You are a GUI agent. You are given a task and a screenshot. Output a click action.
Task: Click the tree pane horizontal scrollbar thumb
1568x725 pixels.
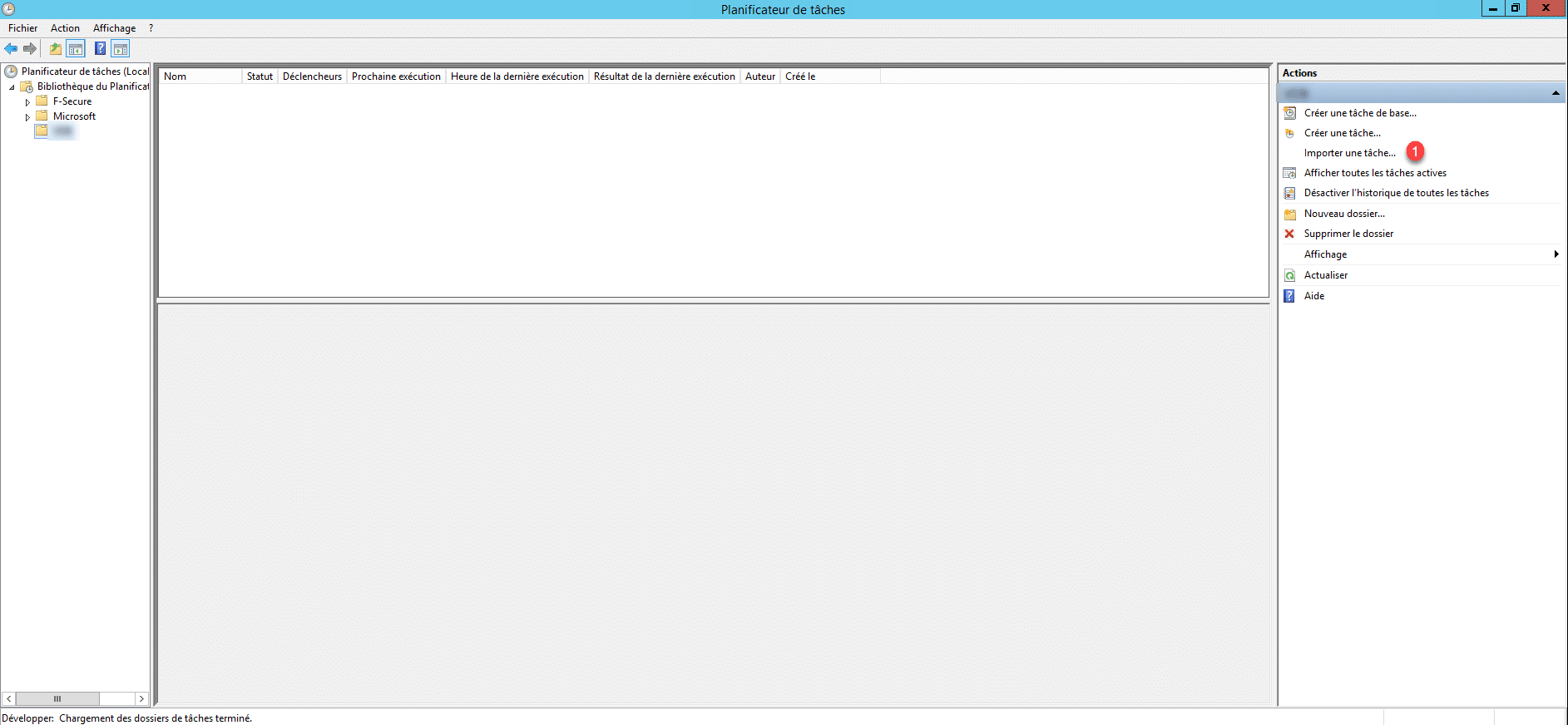(x=57, y=699)
